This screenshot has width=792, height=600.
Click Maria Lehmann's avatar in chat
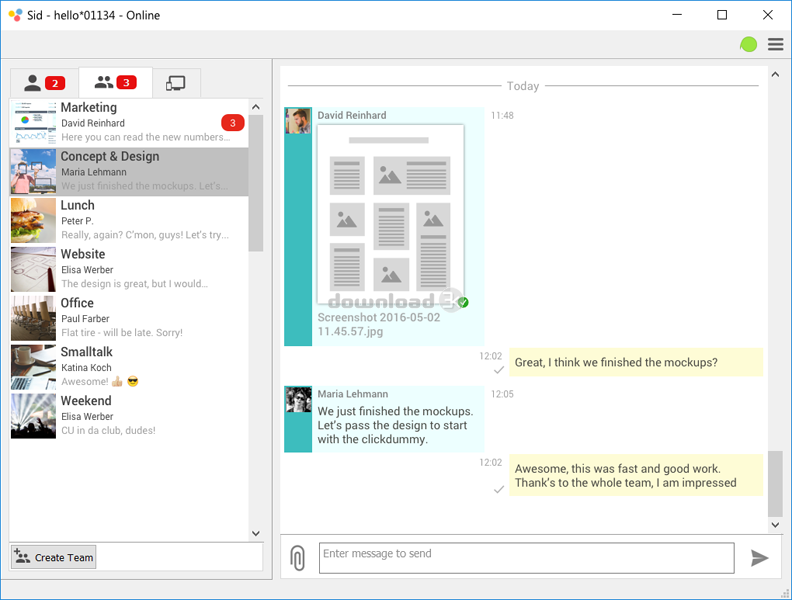click(x=298, y=399)
